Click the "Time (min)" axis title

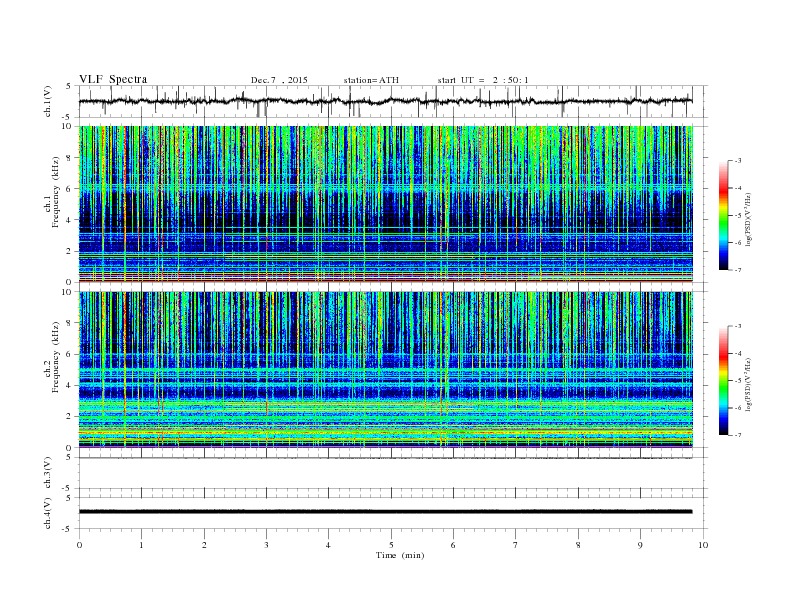point(400,555)
